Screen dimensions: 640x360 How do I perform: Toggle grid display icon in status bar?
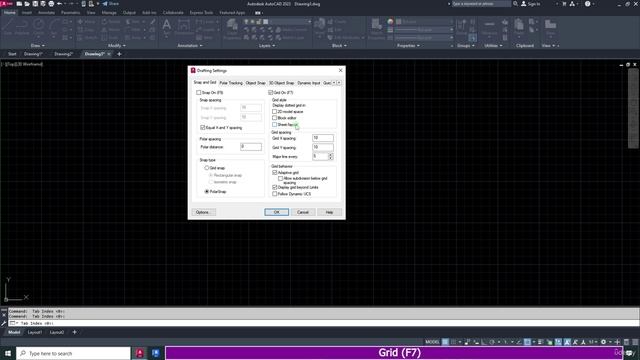click(x=445, y=342)
